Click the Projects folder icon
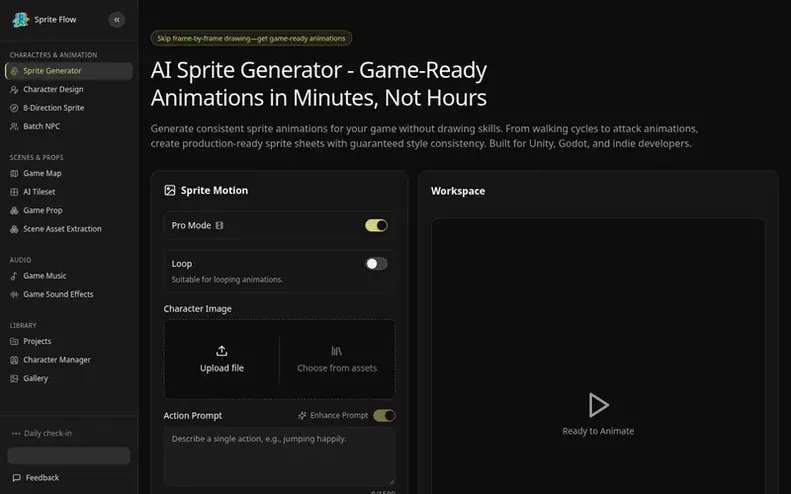This screenshot has width=791, height=494. point(14,342)
